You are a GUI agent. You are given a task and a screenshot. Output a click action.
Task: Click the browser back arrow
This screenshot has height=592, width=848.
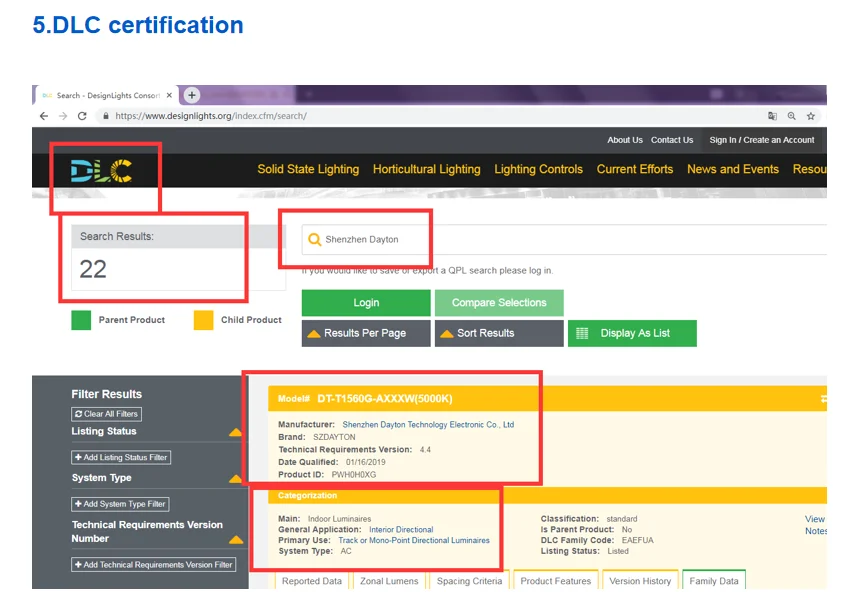pos(44,116)
